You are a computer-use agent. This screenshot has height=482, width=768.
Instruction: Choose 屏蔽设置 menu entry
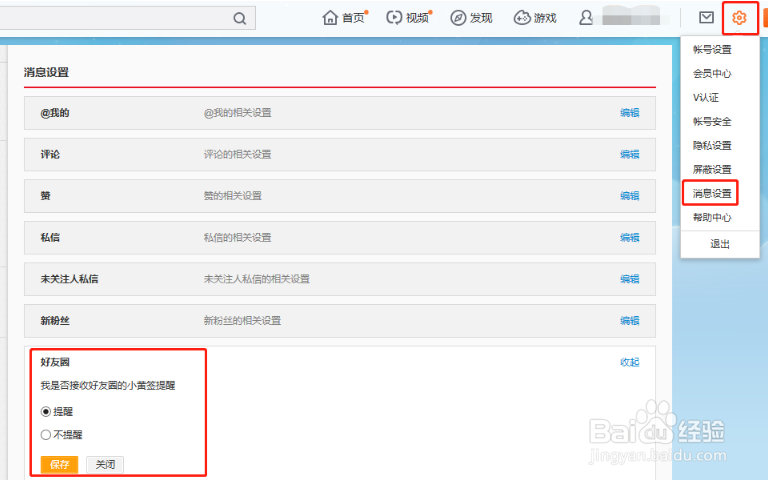pyautogui.click(x=712, y=169)
